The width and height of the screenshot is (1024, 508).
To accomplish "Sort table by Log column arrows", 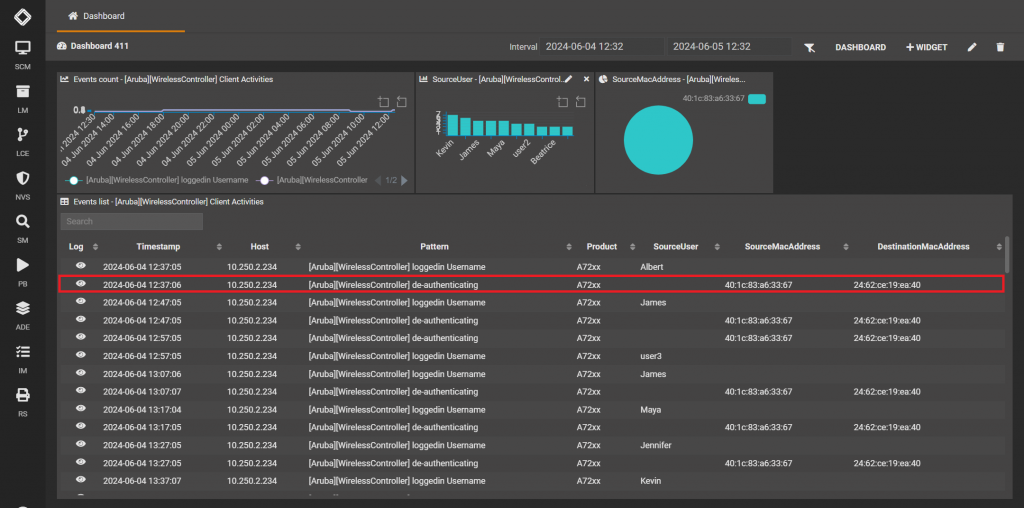I will pyautogui.click(x=95, y=247).
